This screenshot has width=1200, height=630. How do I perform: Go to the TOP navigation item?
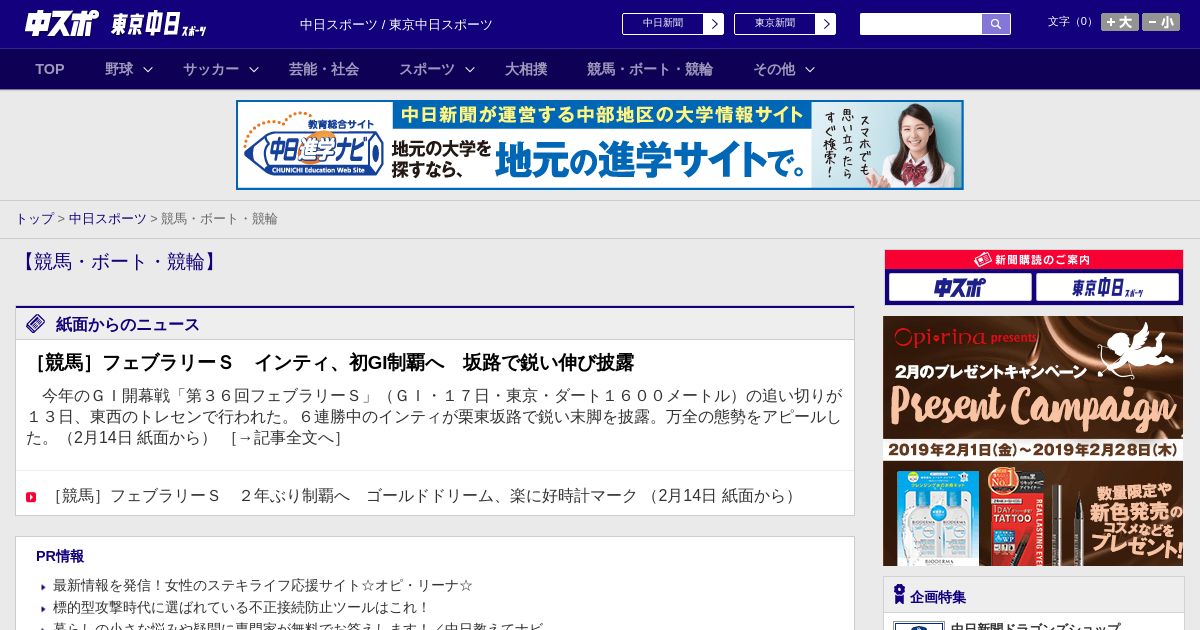point(50,69)
